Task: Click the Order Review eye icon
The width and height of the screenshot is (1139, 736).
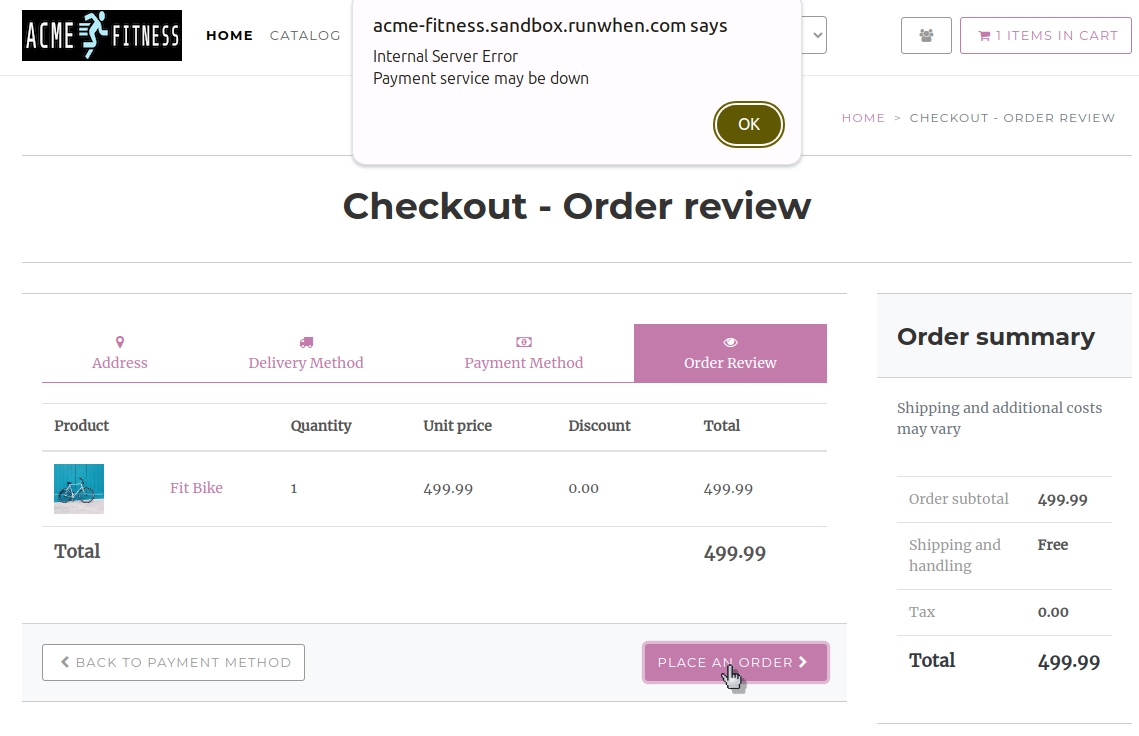Action: pyautogui.click(x=730, y=342)
